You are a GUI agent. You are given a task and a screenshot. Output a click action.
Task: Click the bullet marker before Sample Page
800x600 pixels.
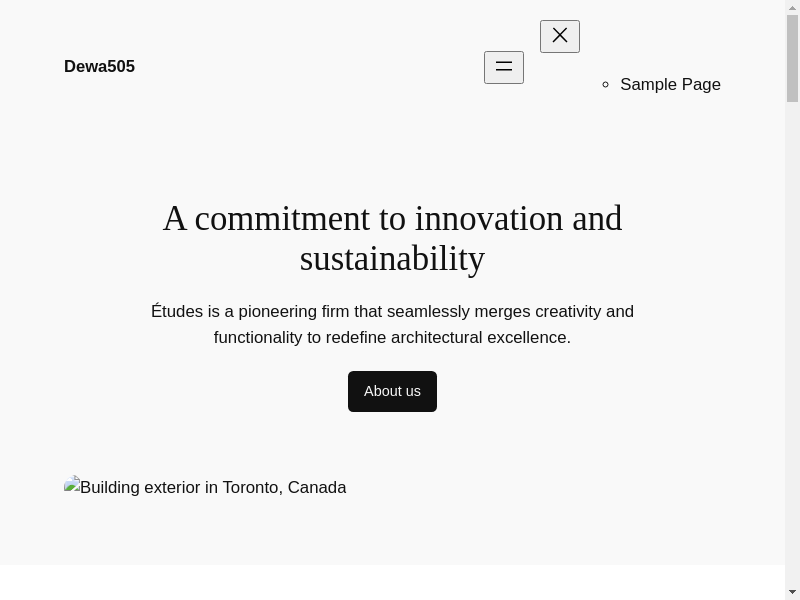point(606,85)
